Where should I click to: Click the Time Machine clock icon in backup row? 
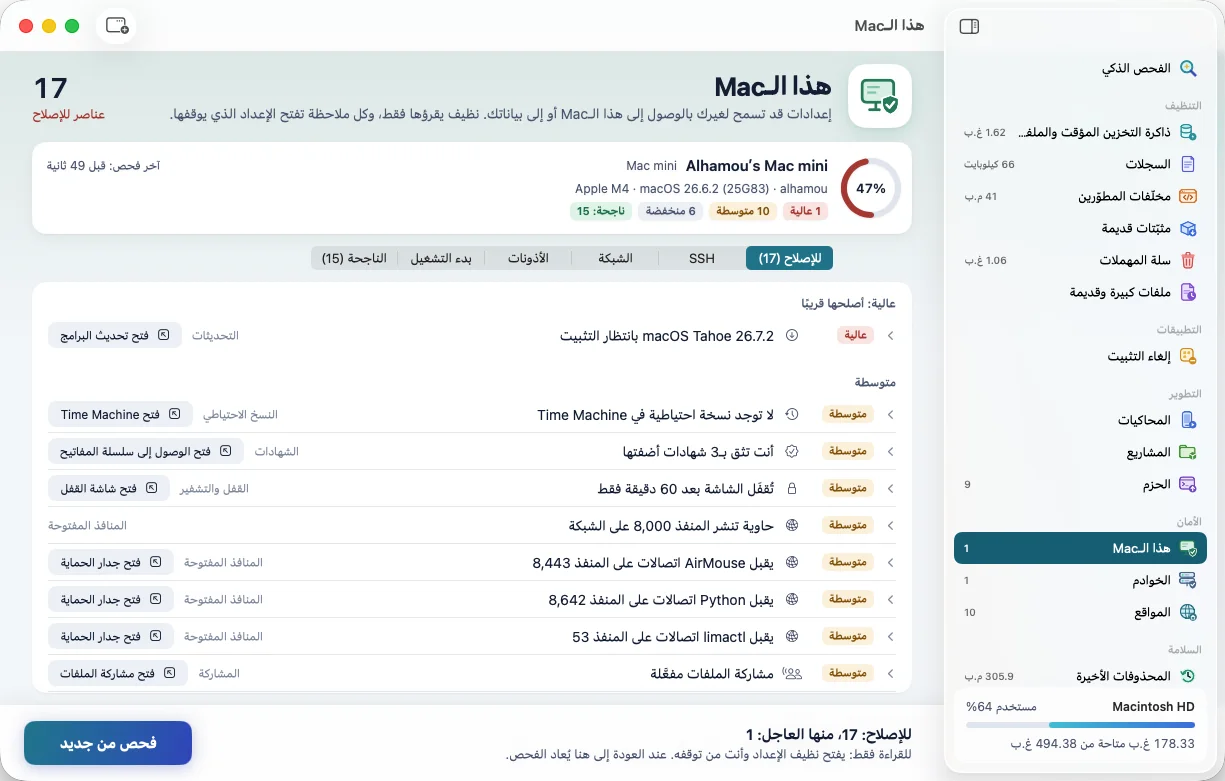pyautogui.click(x=791, y=414)
